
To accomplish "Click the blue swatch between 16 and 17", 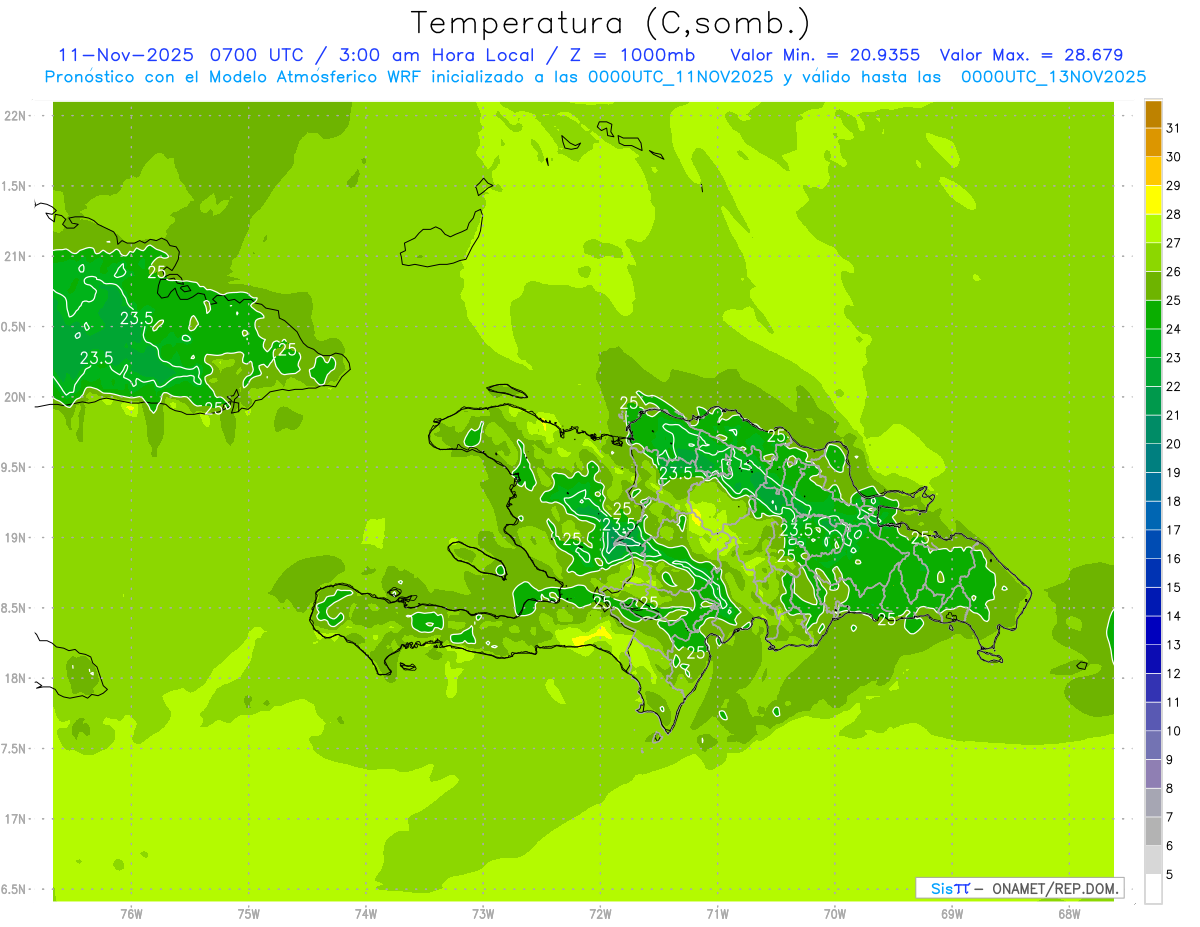I will 1153,544.
